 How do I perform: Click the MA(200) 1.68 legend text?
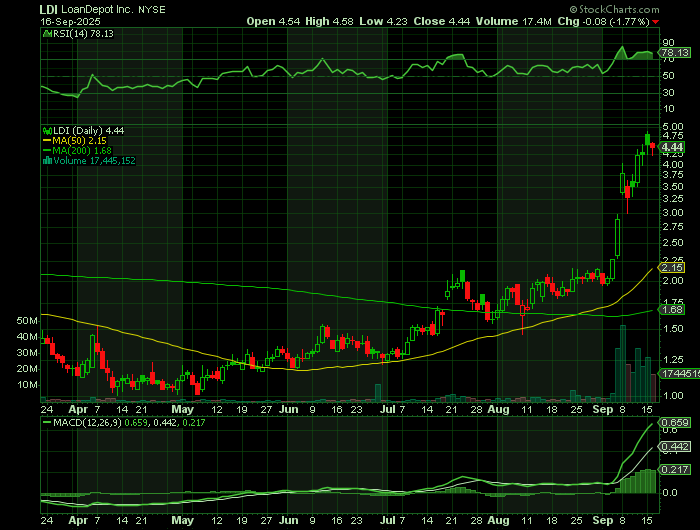tap(82, 151)
